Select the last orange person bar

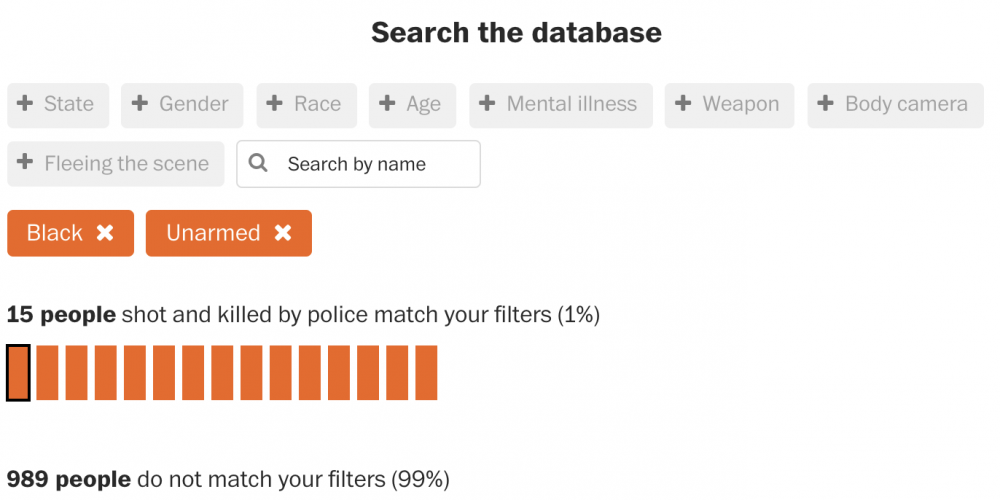pos(426,372)
